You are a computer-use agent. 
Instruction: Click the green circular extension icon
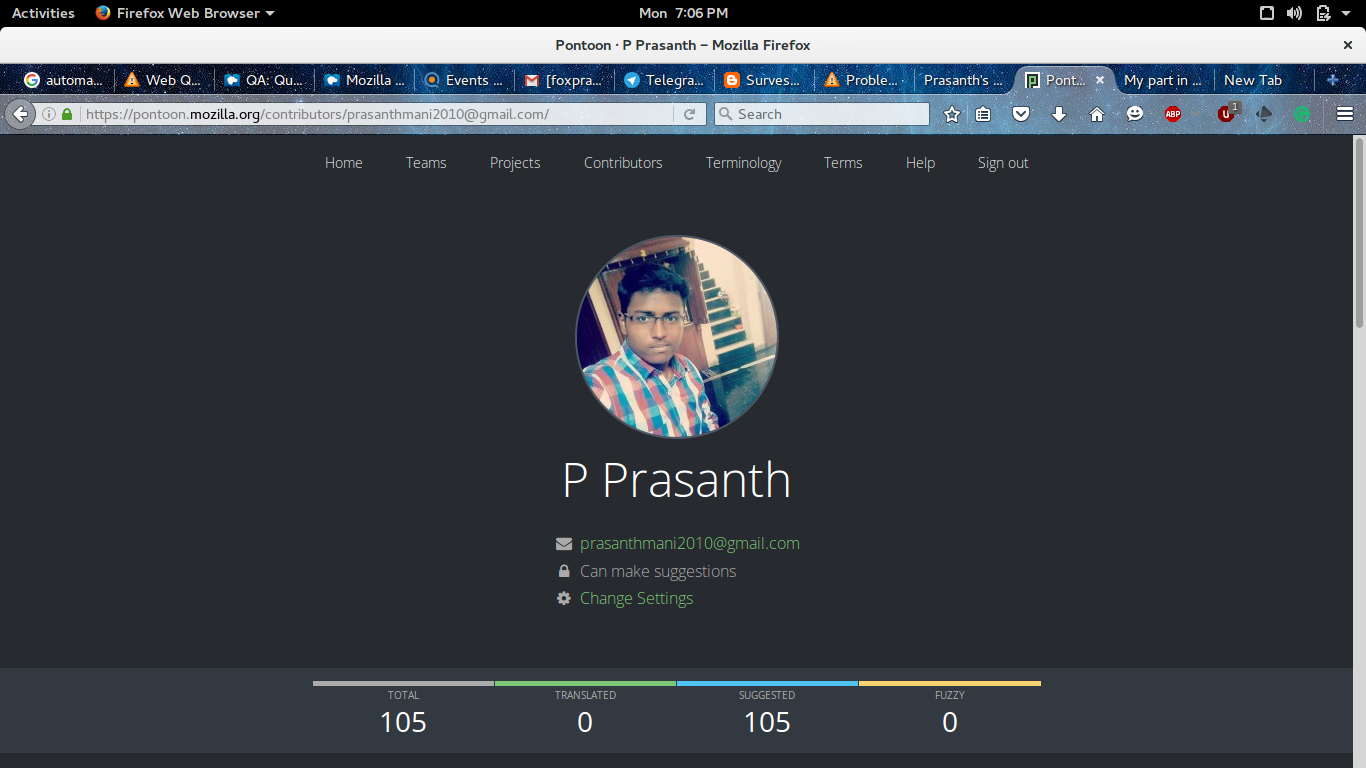pyautogui.click(x=1302, y=114)
